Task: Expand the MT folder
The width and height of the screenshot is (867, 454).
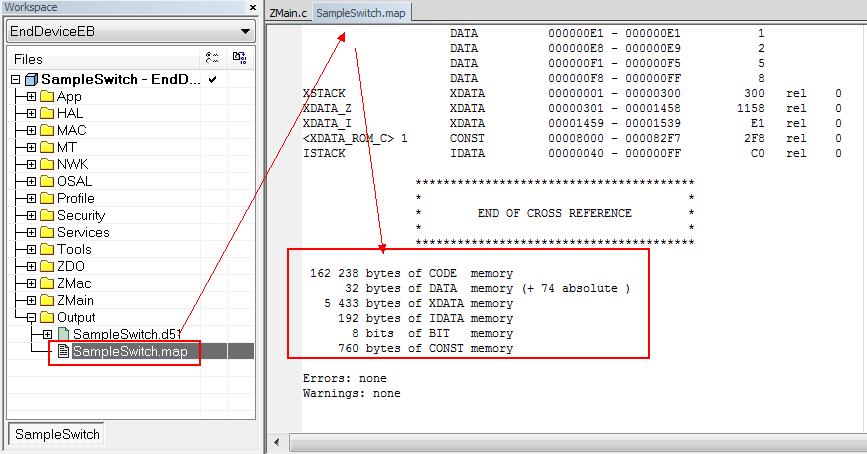Action: [32, 148]
